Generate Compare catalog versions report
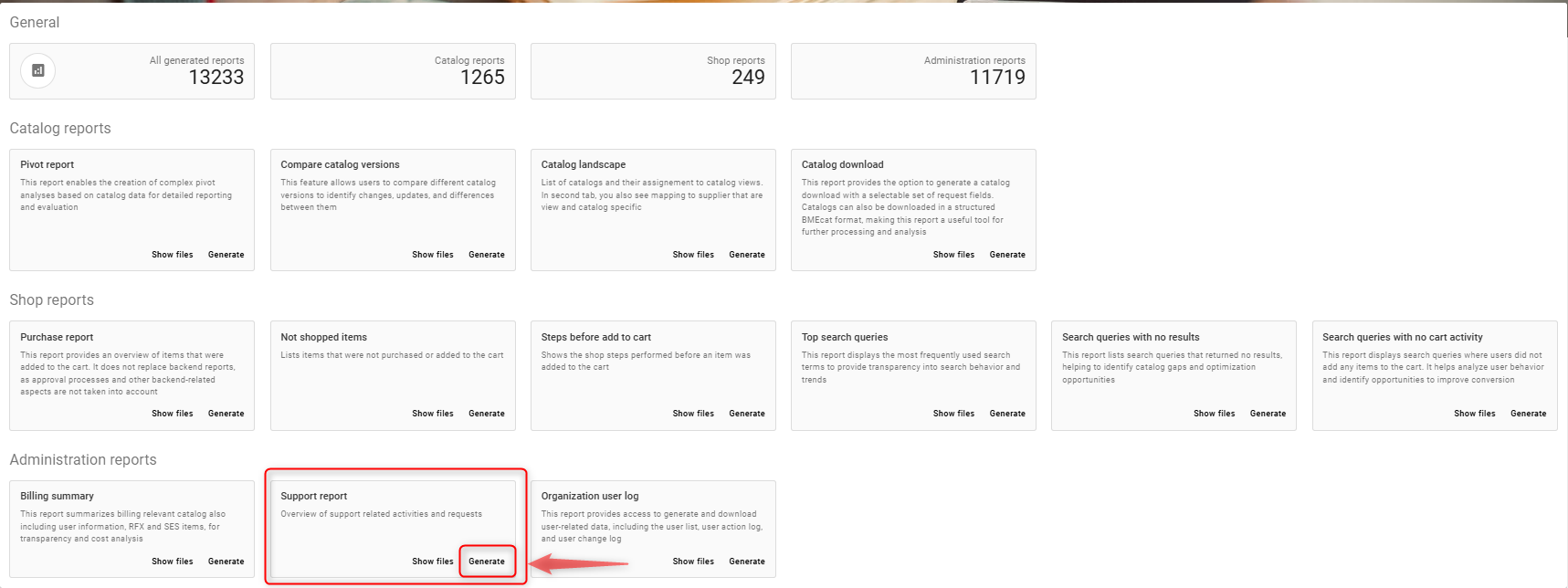 [x=486, y=255]
